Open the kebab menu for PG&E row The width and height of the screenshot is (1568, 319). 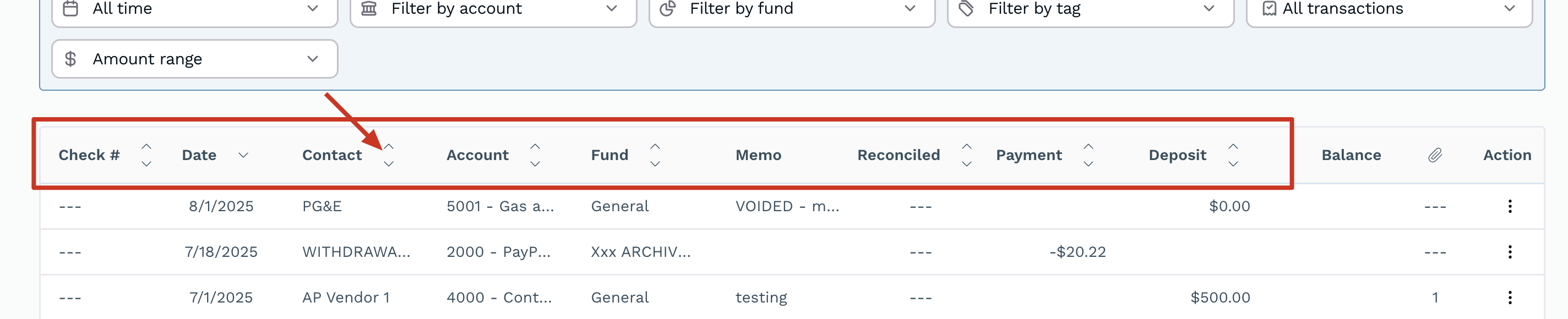[x=1510, y=207]
